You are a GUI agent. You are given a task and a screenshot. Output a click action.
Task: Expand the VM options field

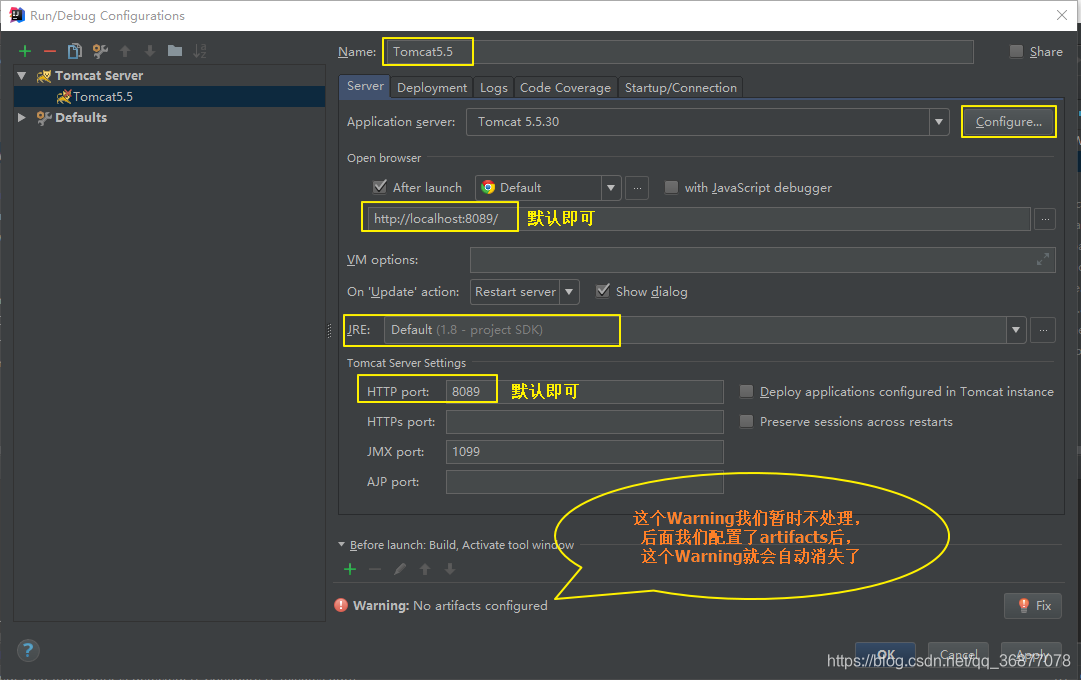pyautogui.click(x=1042, y=259)
